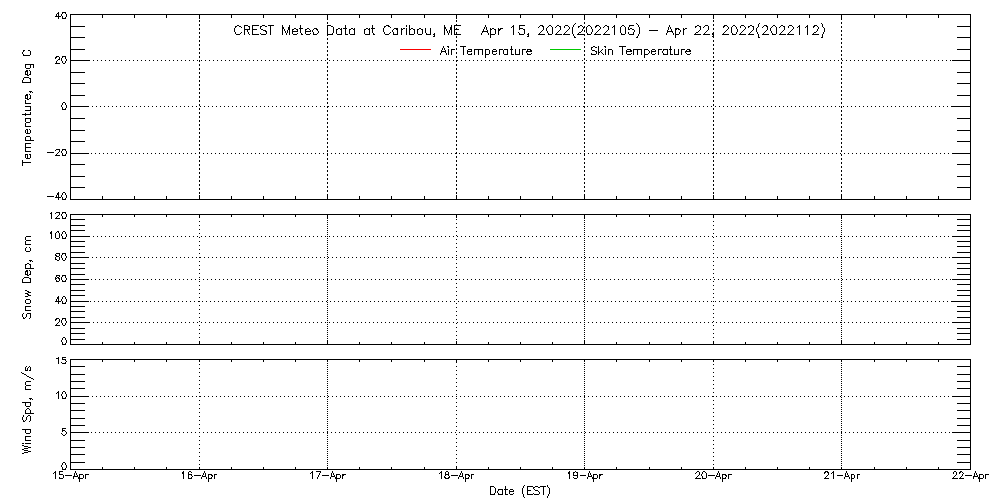Click the '15-Apr' date tick label
This screenshot has height=500, width=1000.
tap(71, 476)
